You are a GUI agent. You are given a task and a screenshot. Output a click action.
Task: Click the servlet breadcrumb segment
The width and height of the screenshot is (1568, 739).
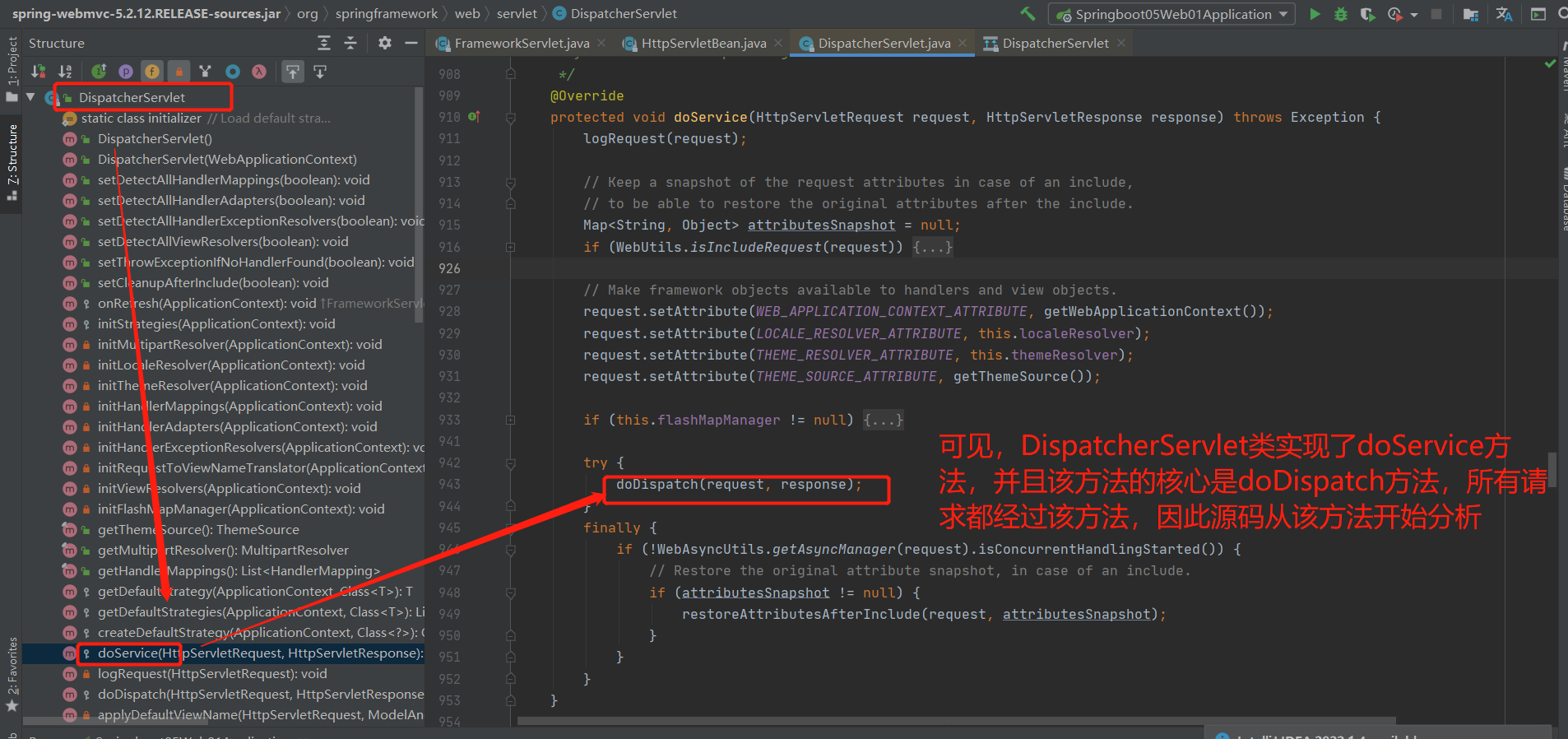(x=517, y=13)
